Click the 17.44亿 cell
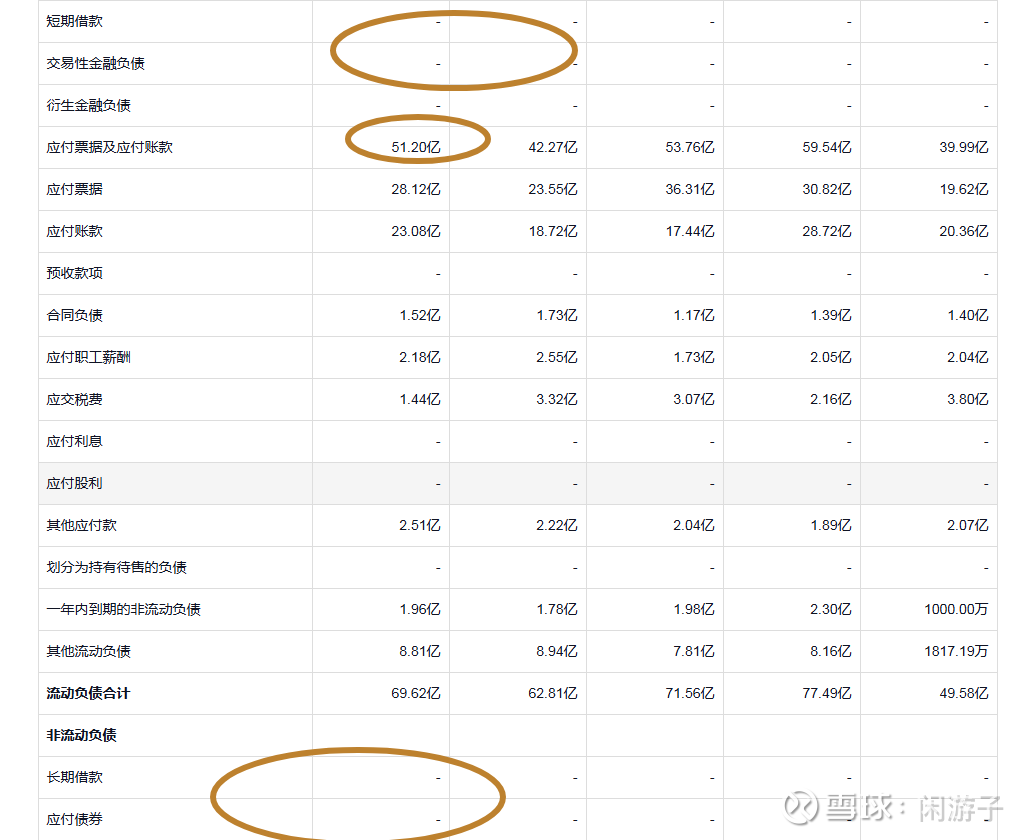 [x=690, y=231]
